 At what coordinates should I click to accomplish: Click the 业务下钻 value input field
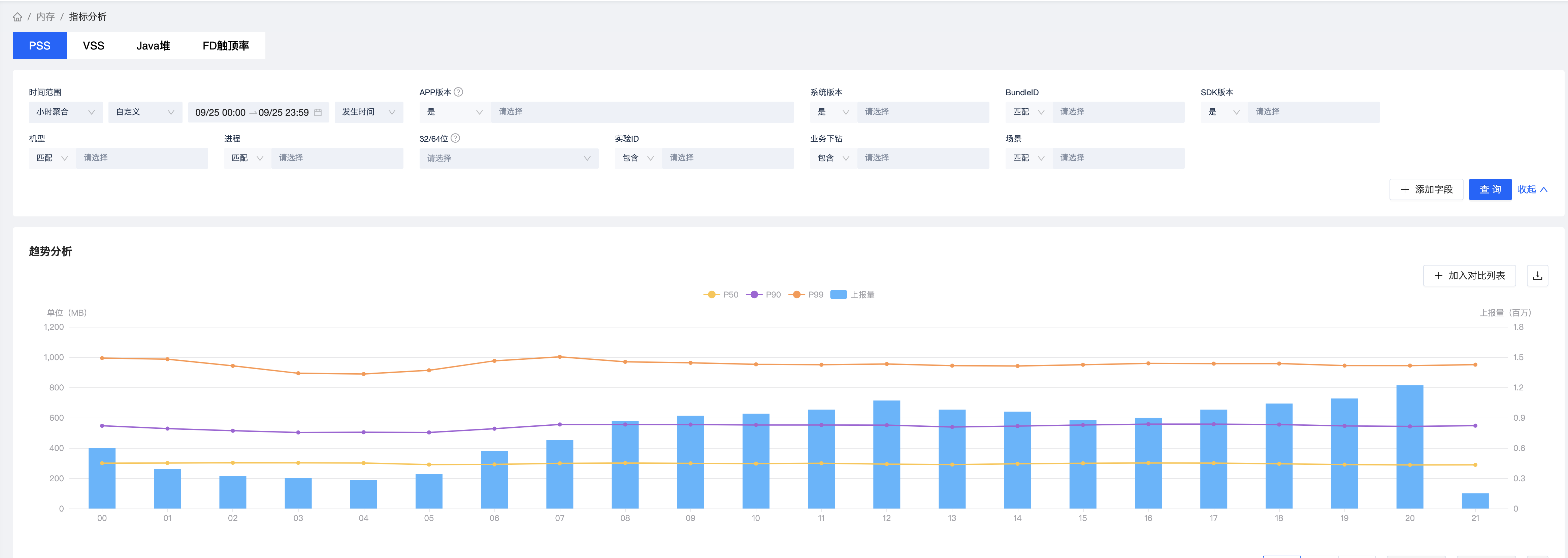point(923,158)
